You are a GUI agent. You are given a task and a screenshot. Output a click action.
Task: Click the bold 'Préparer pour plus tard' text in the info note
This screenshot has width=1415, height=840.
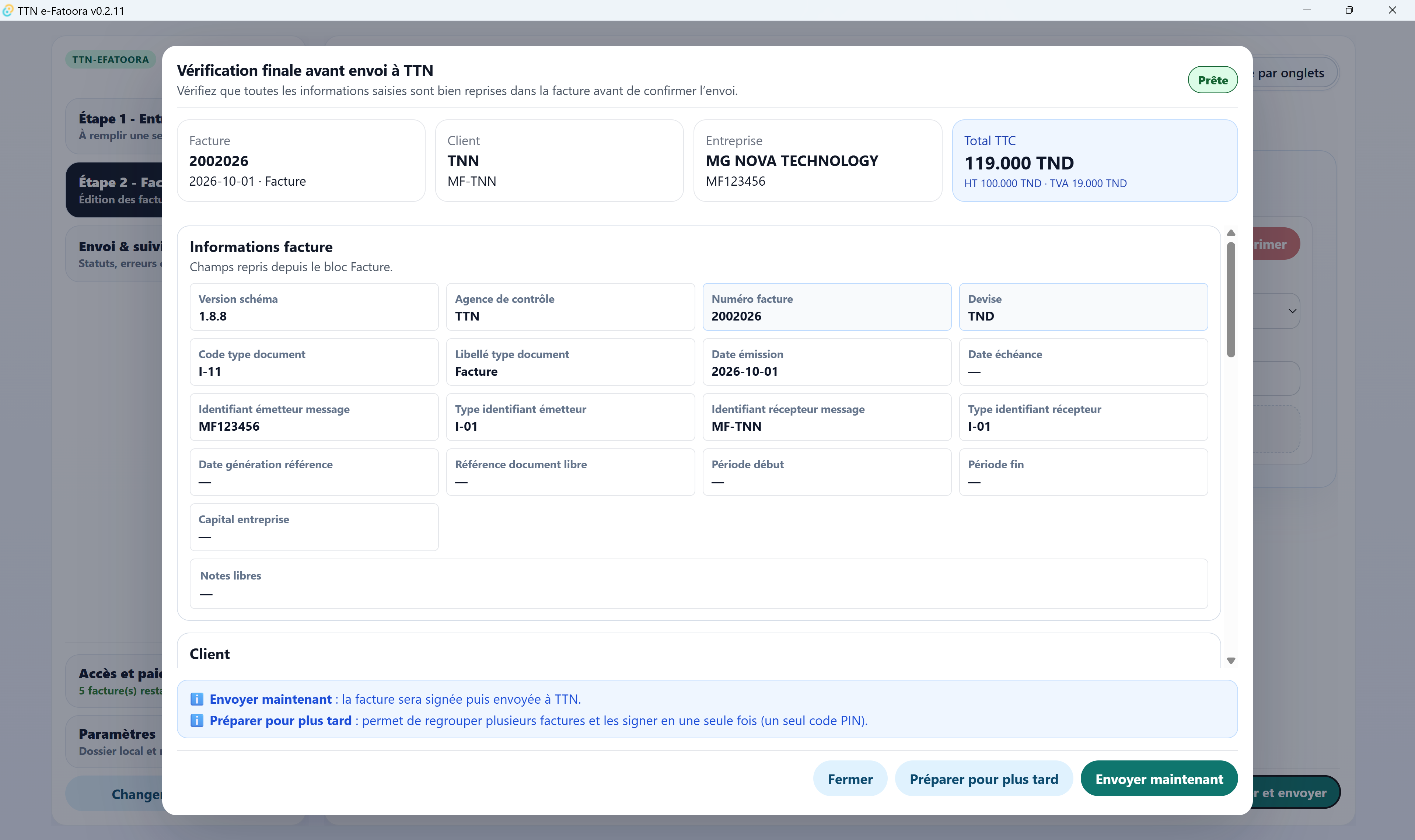coord(281,721)
